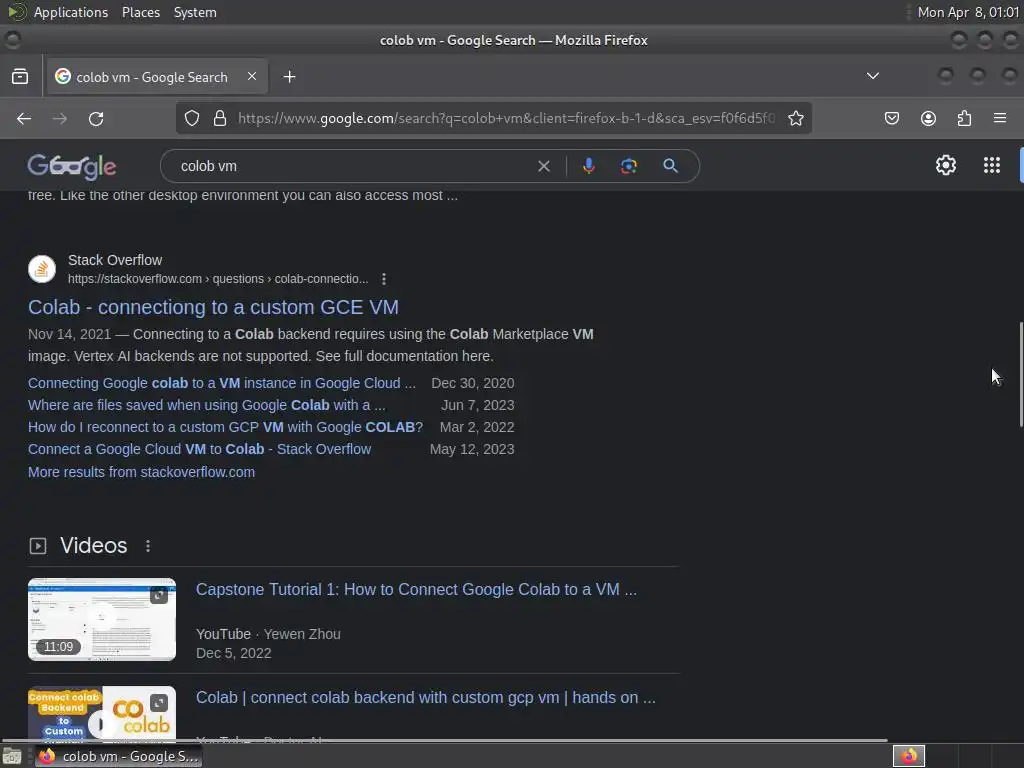Open the Save to Pocket icon
Screen dimensions: 1024x768
[891, 118]
